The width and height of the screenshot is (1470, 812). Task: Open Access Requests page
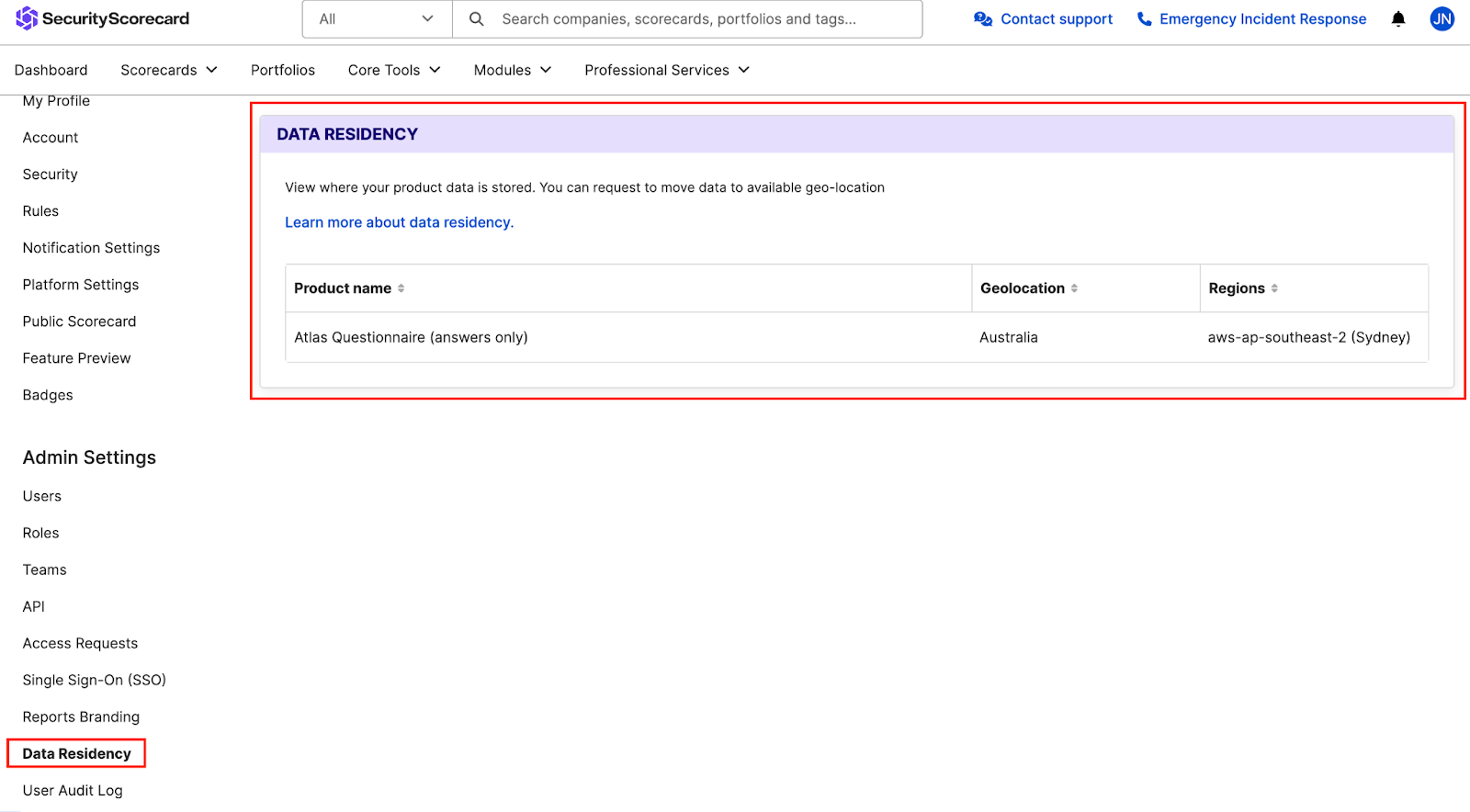click(x=80, y=643)
